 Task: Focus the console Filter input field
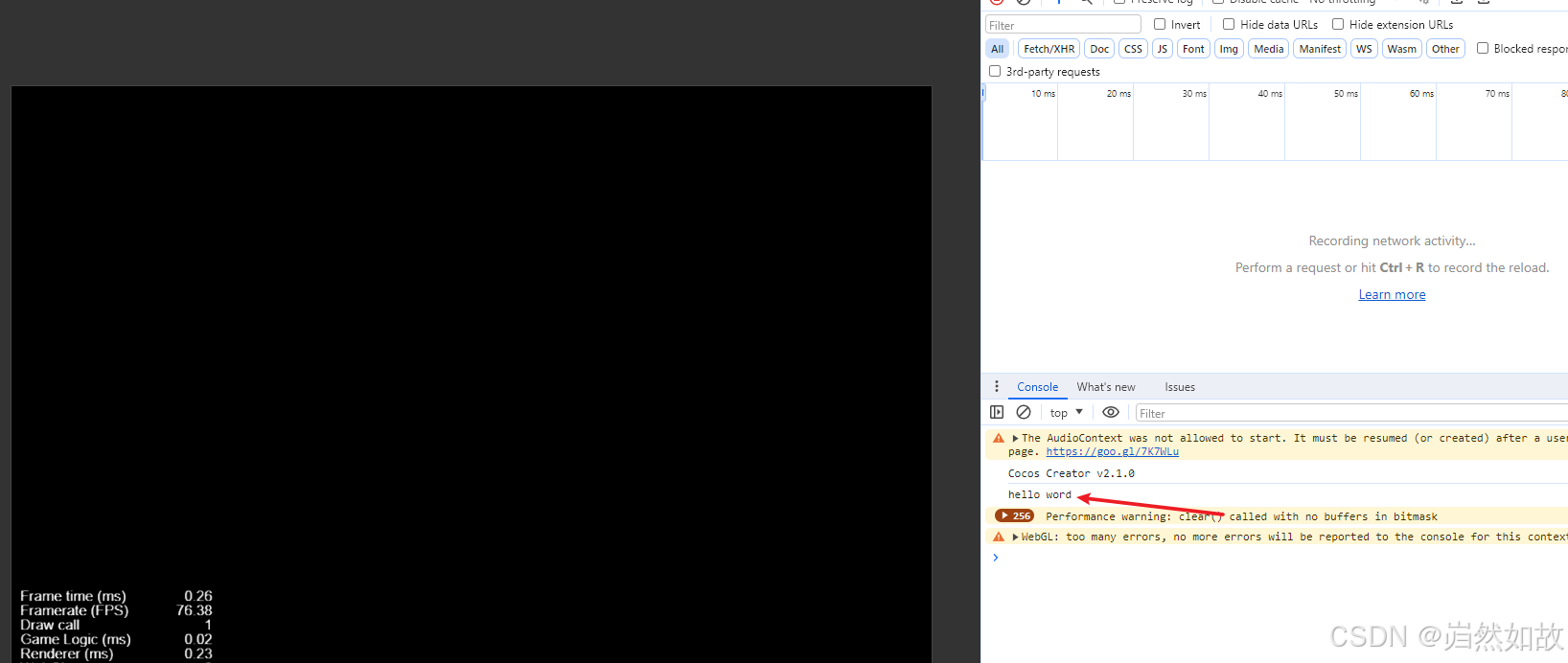pyautogui.click(x=1351, y=413)
